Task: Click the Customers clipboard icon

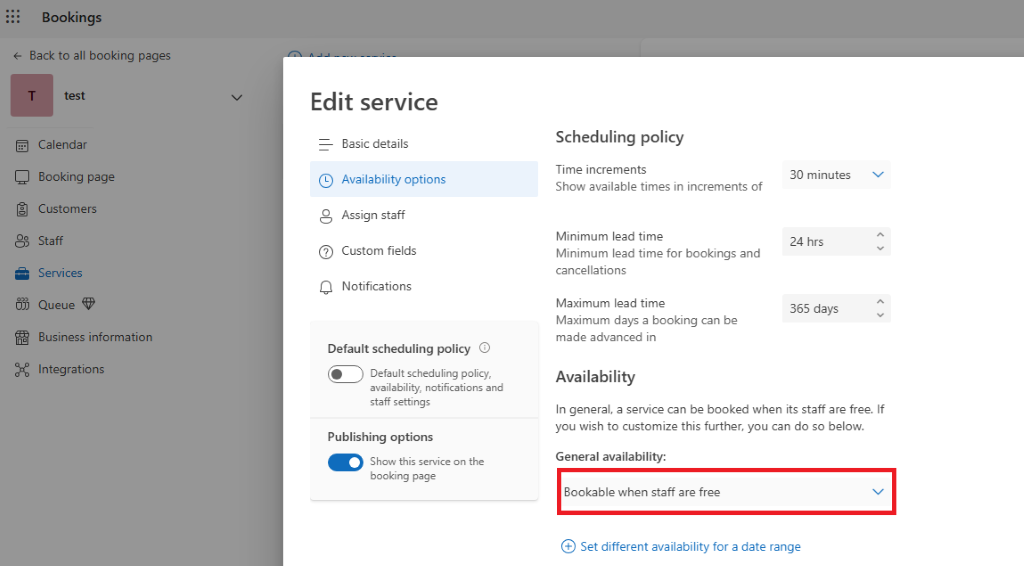Action: (22, 209)
